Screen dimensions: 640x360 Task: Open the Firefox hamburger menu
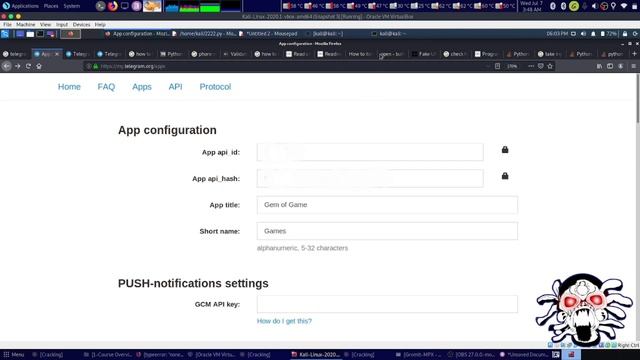pyautogui.click(x=633, y=66)
